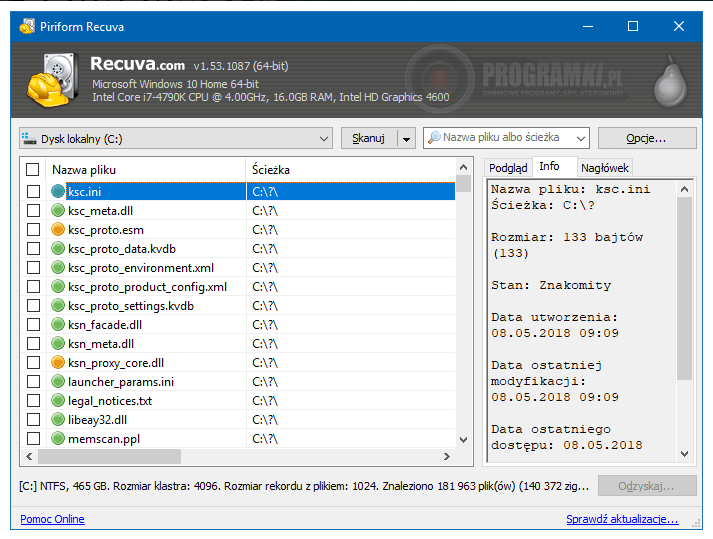The width and height of the screenshot is (713, 539).
Task: Click the Recuva hard drive helmet logo
Action: [x=52, y=80]
